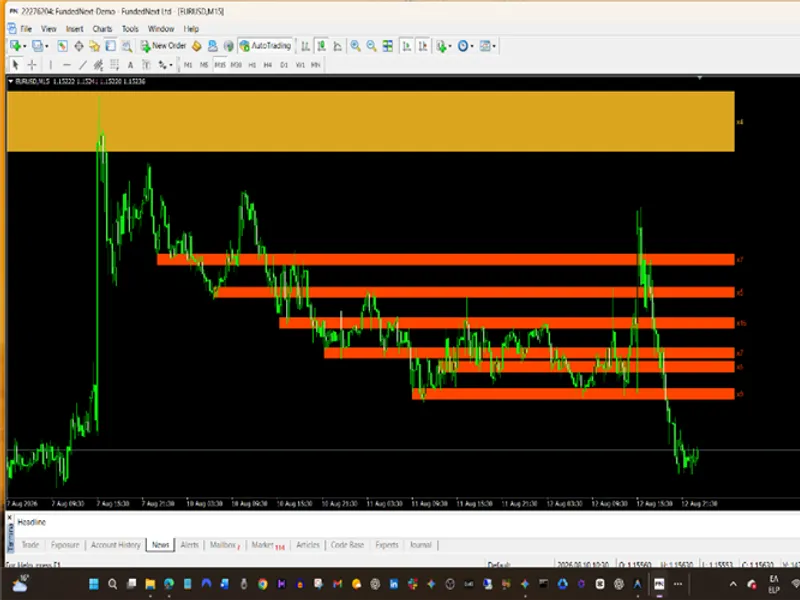Zoom in on the chart
Screen dimensions: 800x600
pyautogui.click(x=355, y=46)
